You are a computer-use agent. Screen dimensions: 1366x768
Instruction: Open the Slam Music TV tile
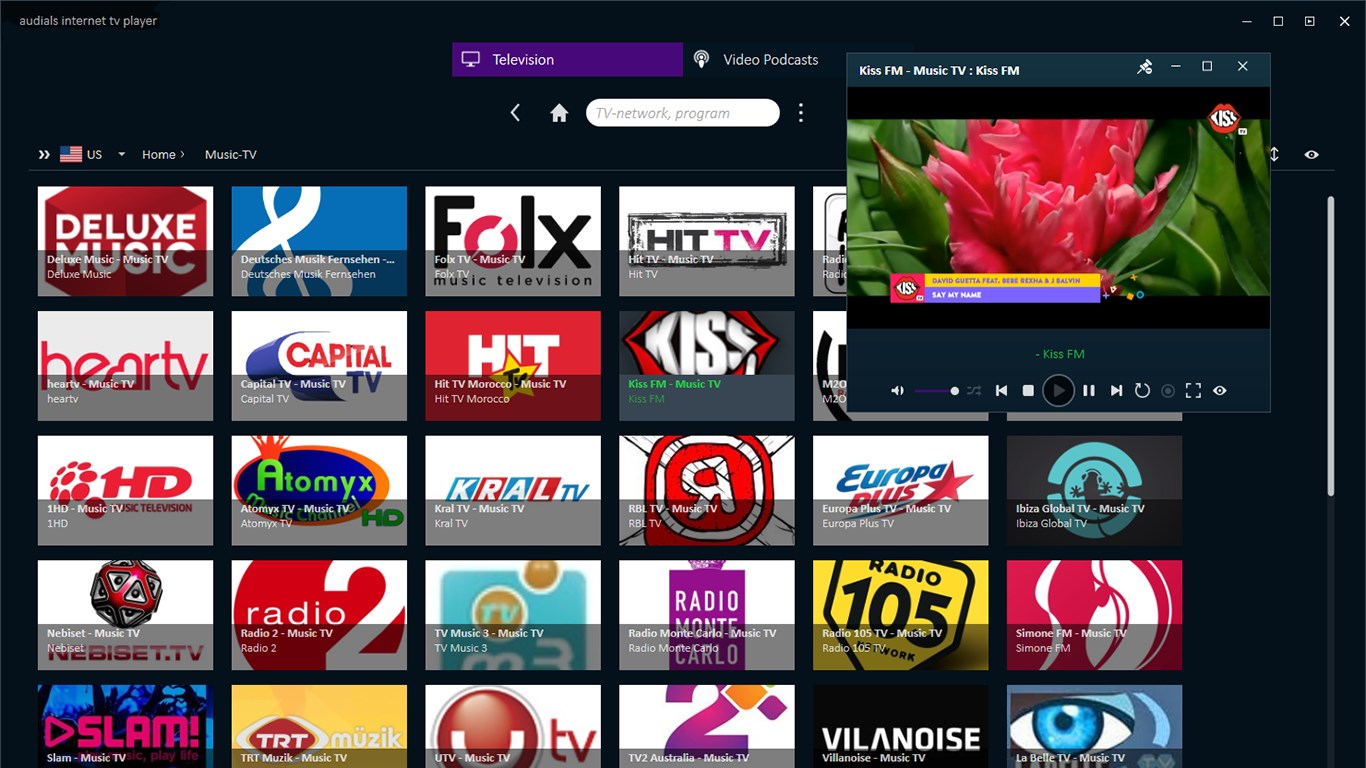tap(125, 727)
